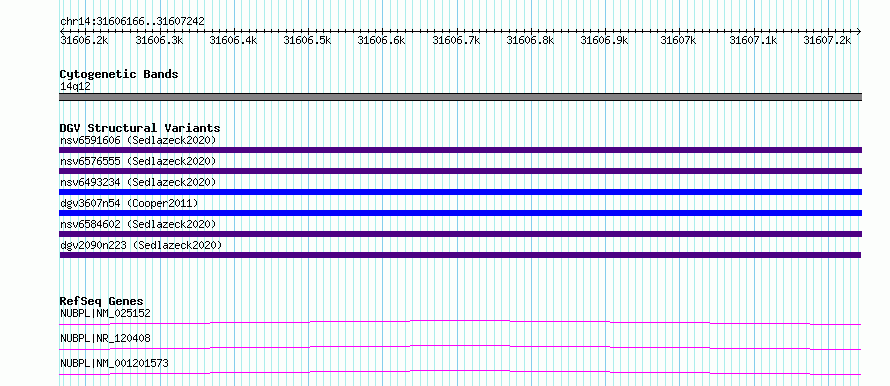Click the 31607.1k ruler tick label
Screen dimensions: 890x386
point(753,40)
